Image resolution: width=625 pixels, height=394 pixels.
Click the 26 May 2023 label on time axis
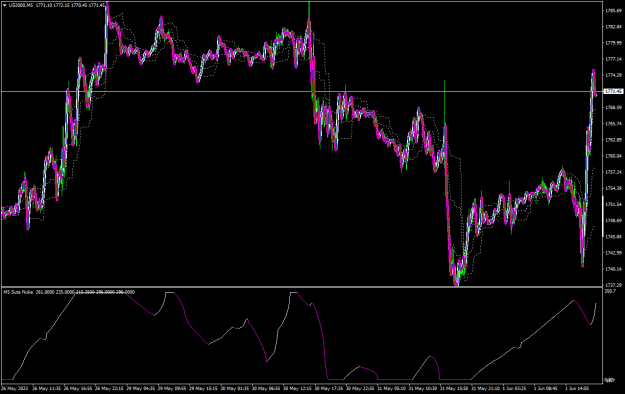point(14,388)
